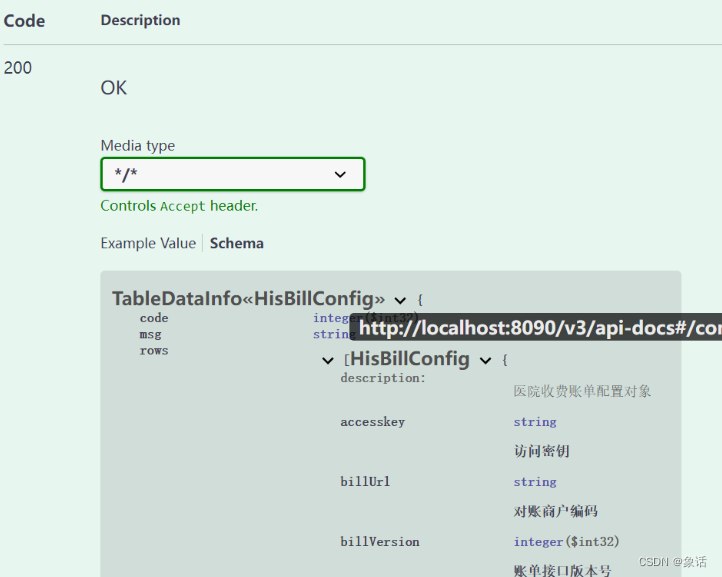Click the 'rows' property name

[x=154, y=351]
